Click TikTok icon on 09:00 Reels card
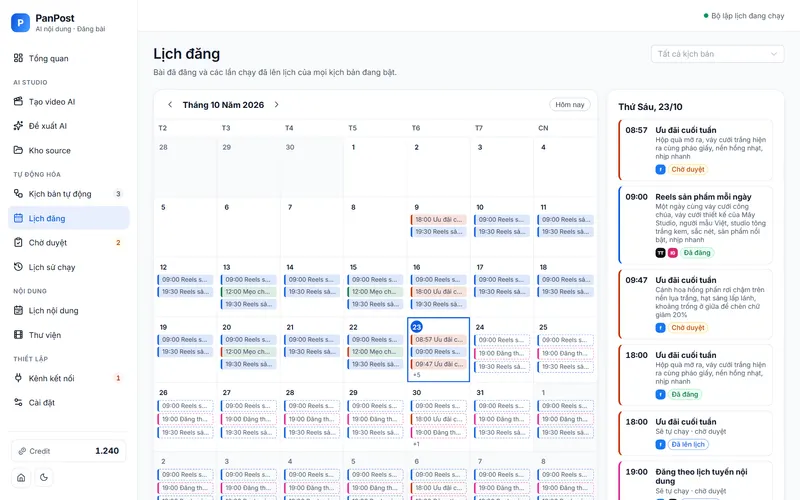This screenshot has height=500, width=800. point(660,253)
